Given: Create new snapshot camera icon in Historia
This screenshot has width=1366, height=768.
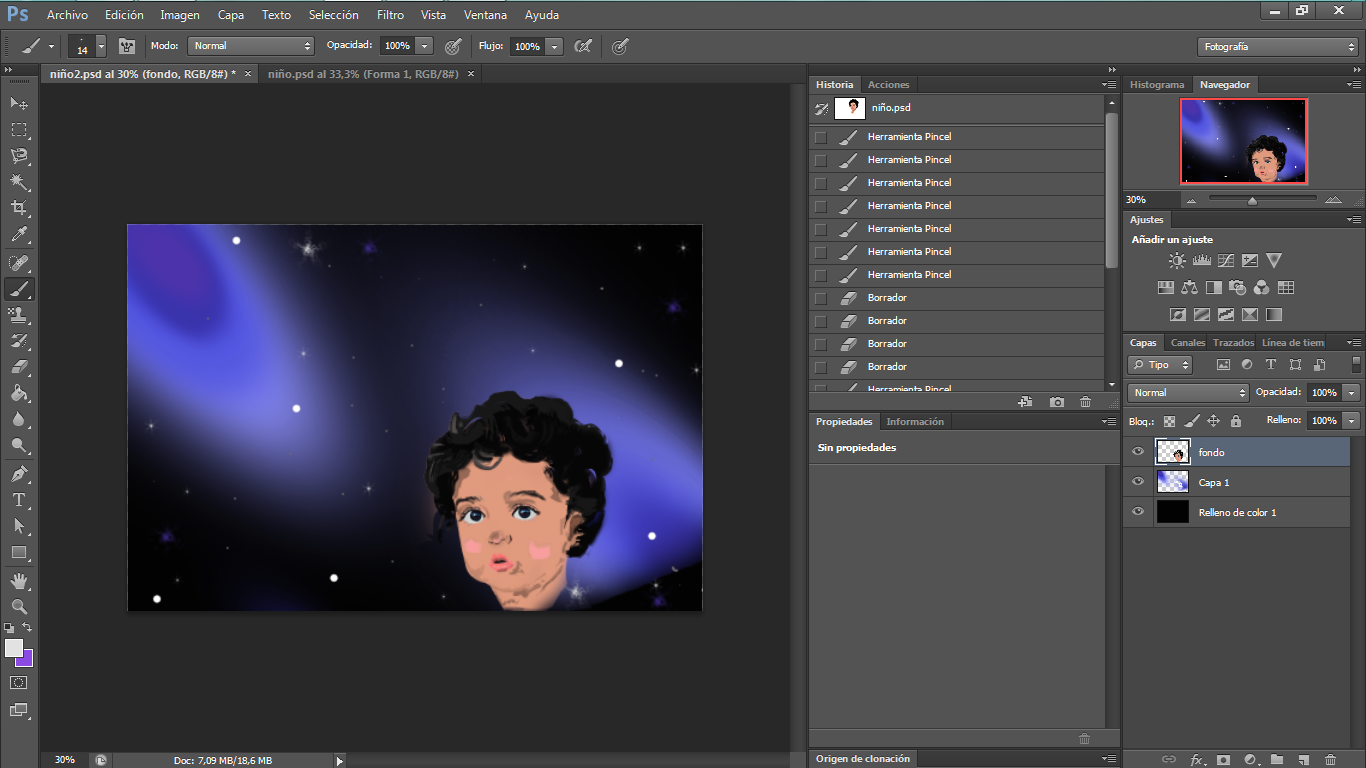Looking at the screenshot, I should (x=1056, y=402).
